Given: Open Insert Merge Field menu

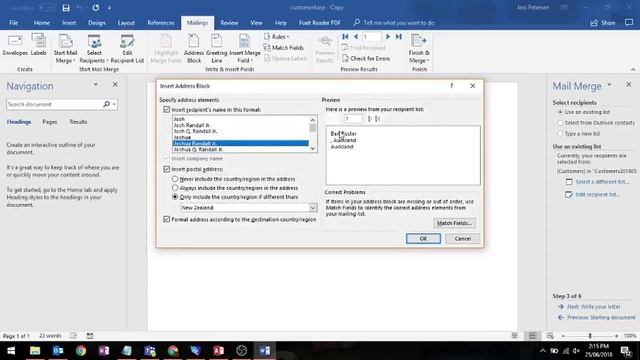Looking at the screenshot, I should [244, 49].
